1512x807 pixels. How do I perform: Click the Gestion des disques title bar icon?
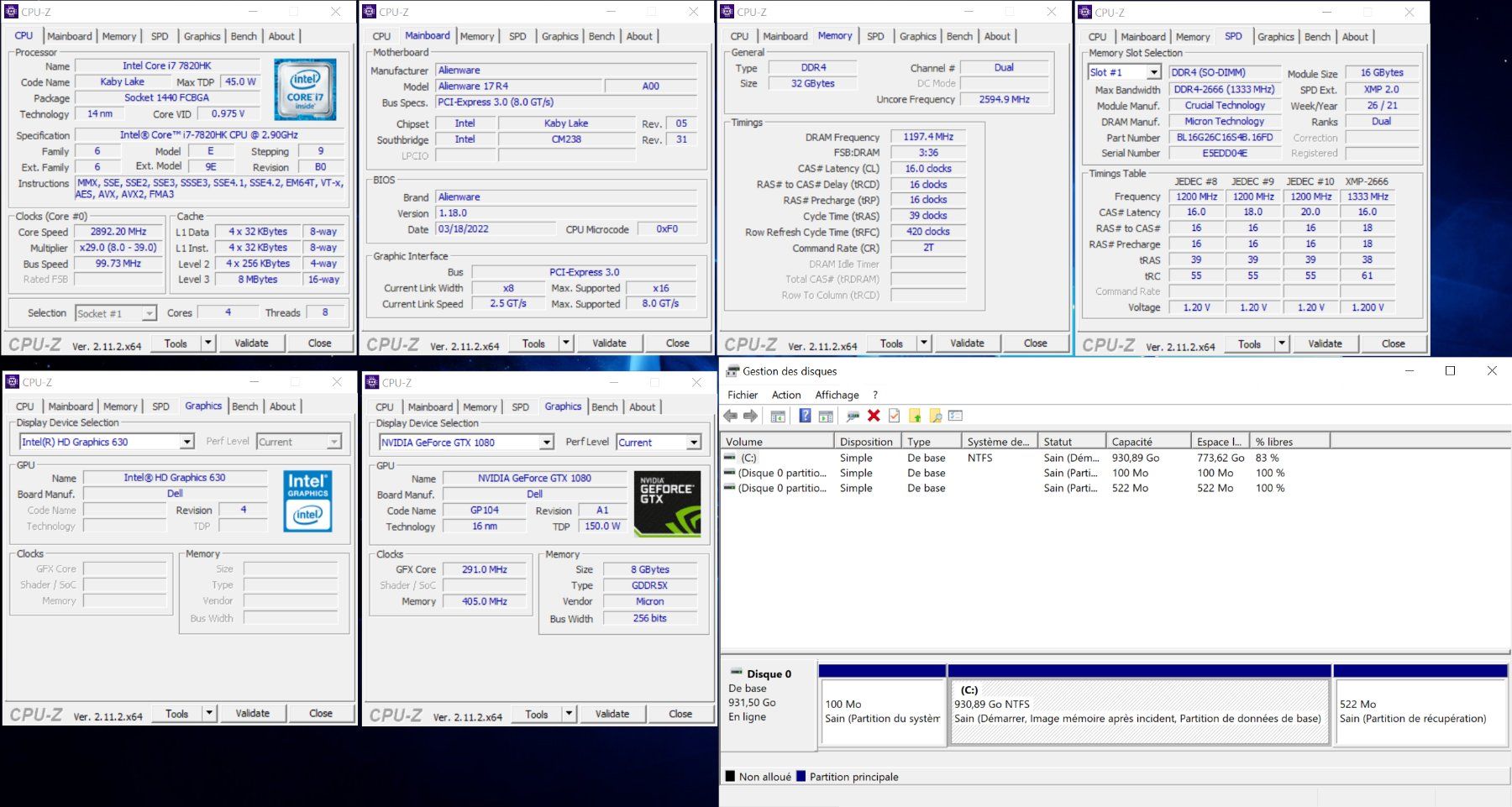tap(732, 371)
